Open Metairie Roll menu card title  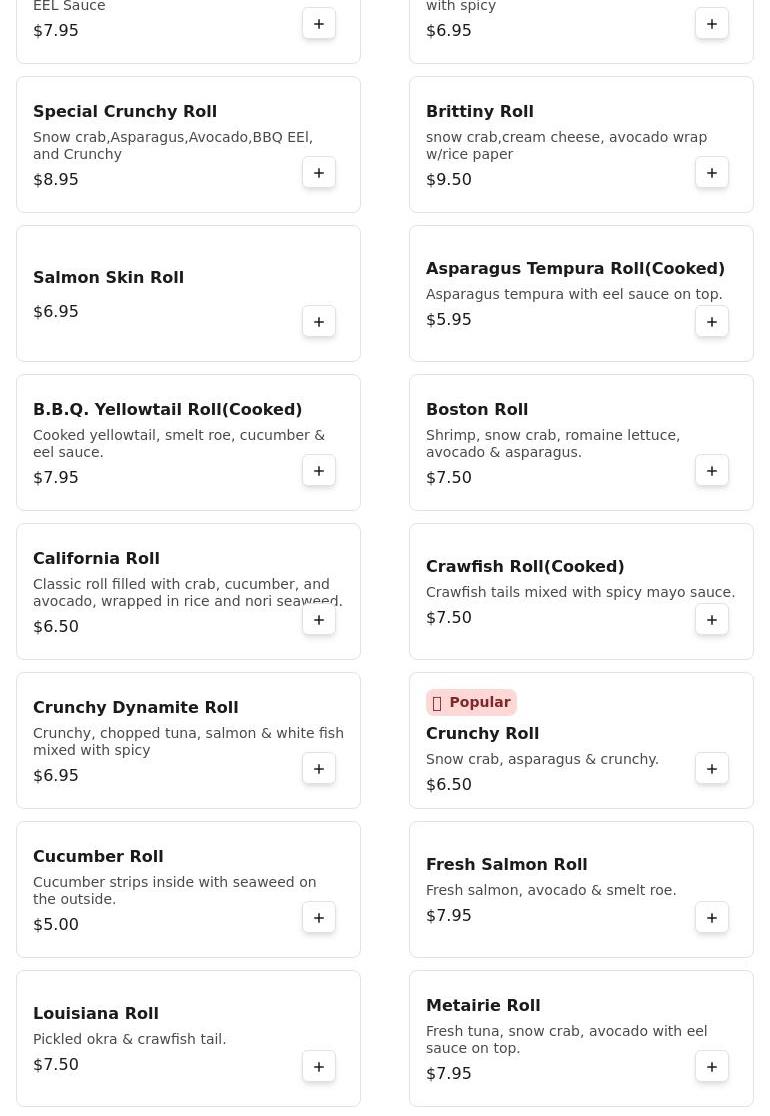[x=483, y=1005]
